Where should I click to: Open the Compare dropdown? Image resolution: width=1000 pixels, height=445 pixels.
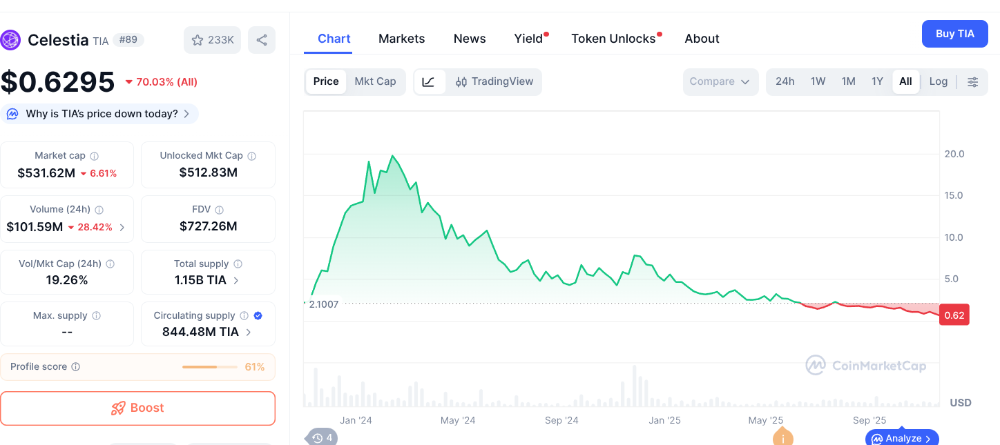point(720,82)
